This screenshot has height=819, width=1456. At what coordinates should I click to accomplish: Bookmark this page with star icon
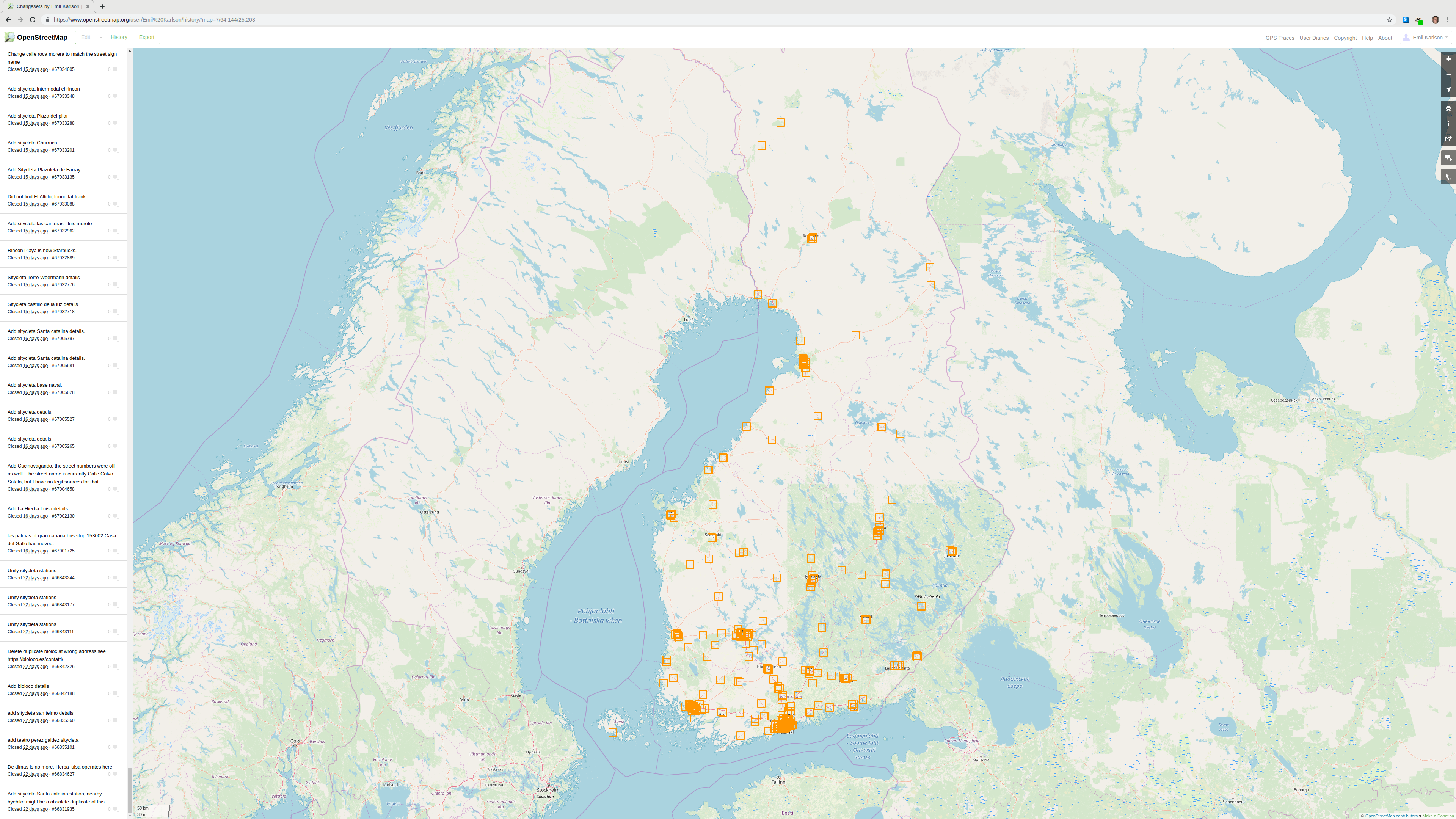1389,20
